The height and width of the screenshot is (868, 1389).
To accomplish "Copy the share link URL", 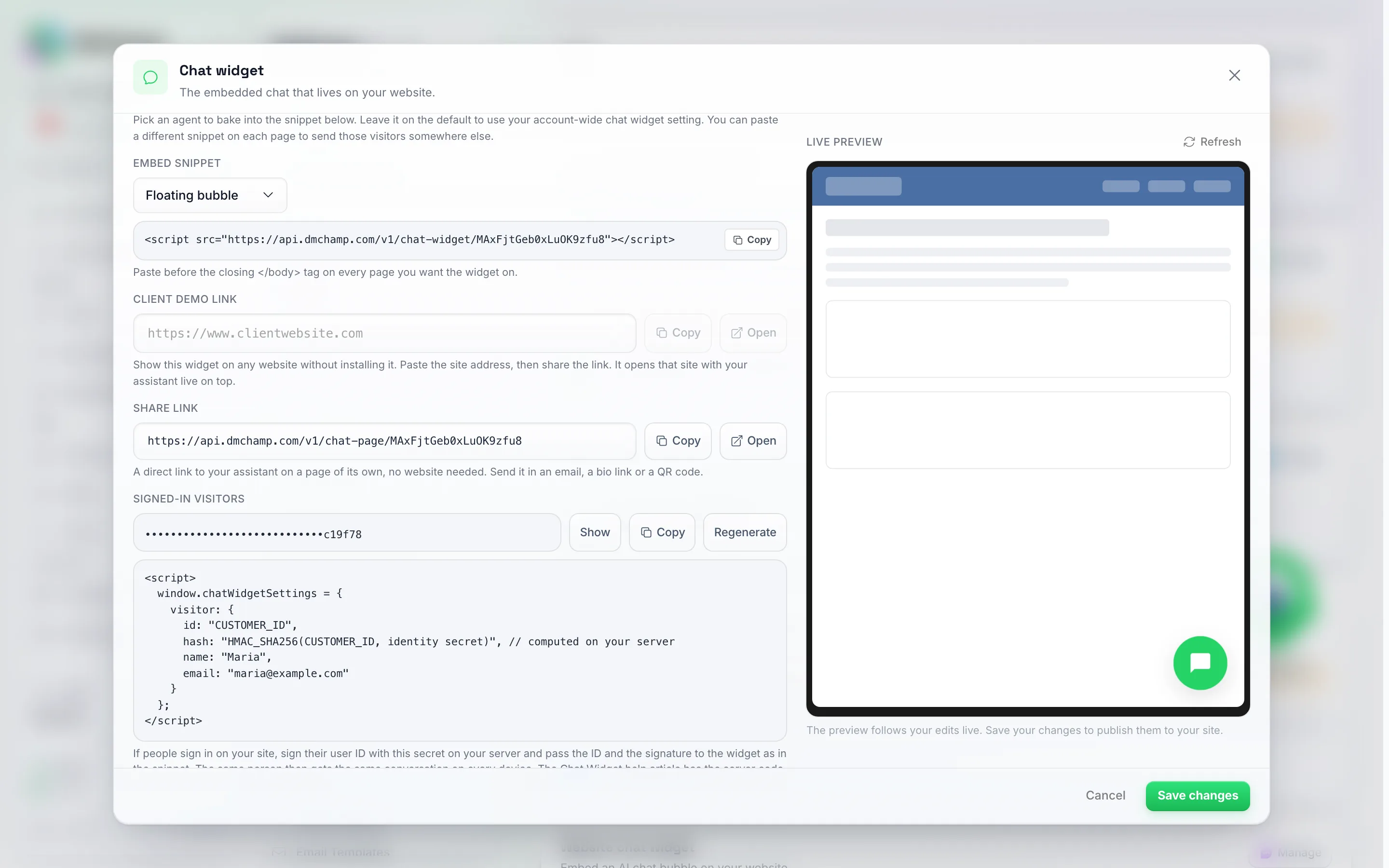I will coord(678,441).
